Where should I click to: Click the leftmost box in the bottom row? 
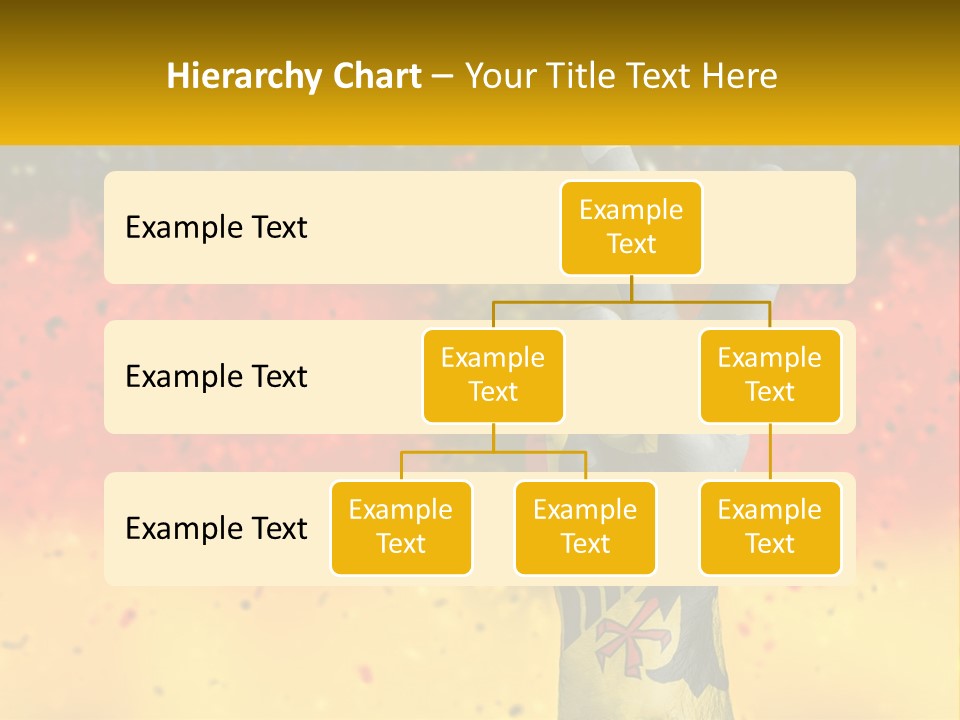pos(401,527)
